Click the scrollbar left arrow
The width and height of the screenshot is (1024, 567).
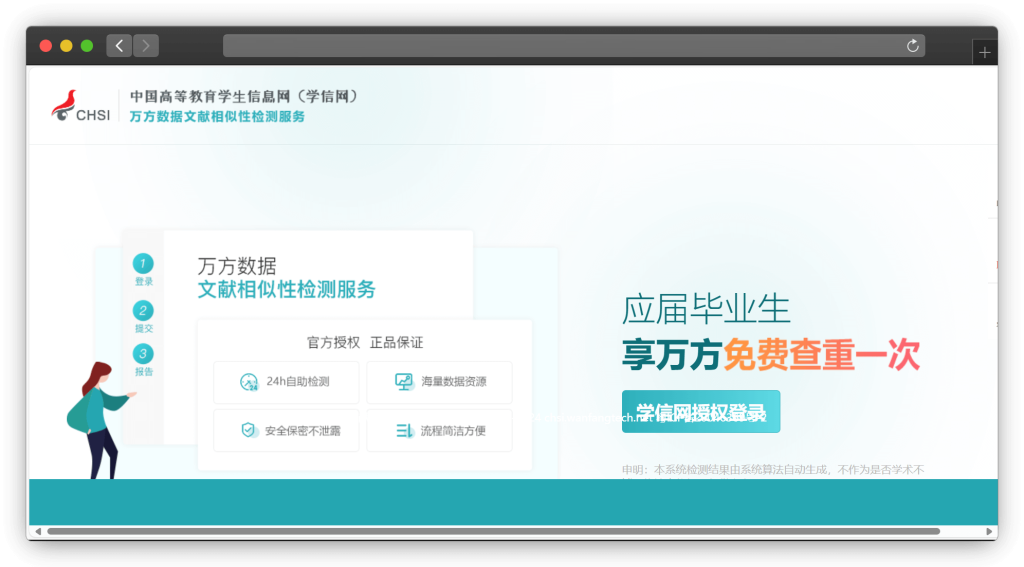click(37, 531)
